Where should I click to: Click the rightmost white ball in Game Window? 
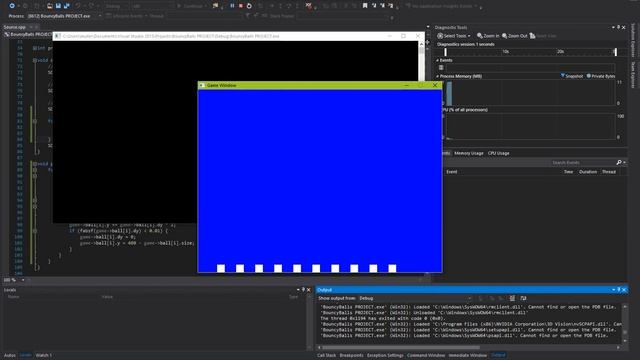(x=392, y=268)
